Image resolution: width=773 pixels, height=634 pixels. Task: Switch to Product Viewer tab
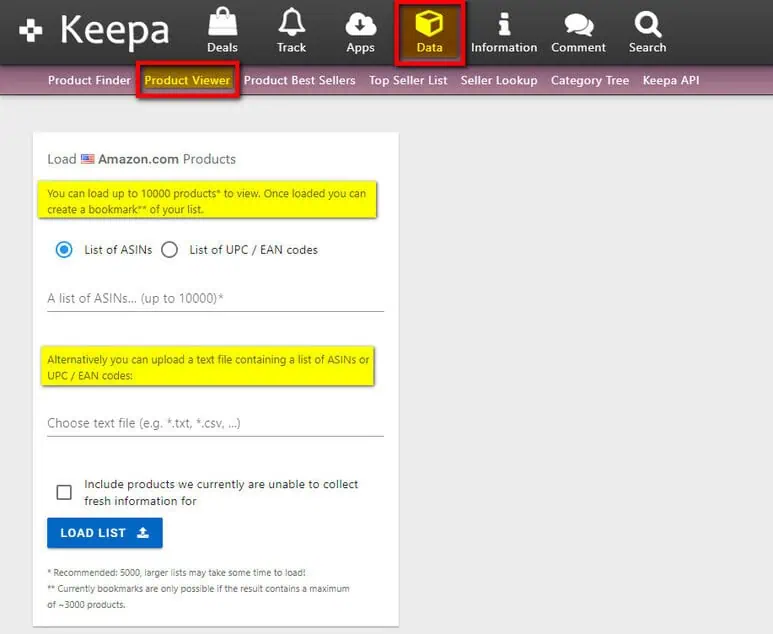tap(187, 80)
